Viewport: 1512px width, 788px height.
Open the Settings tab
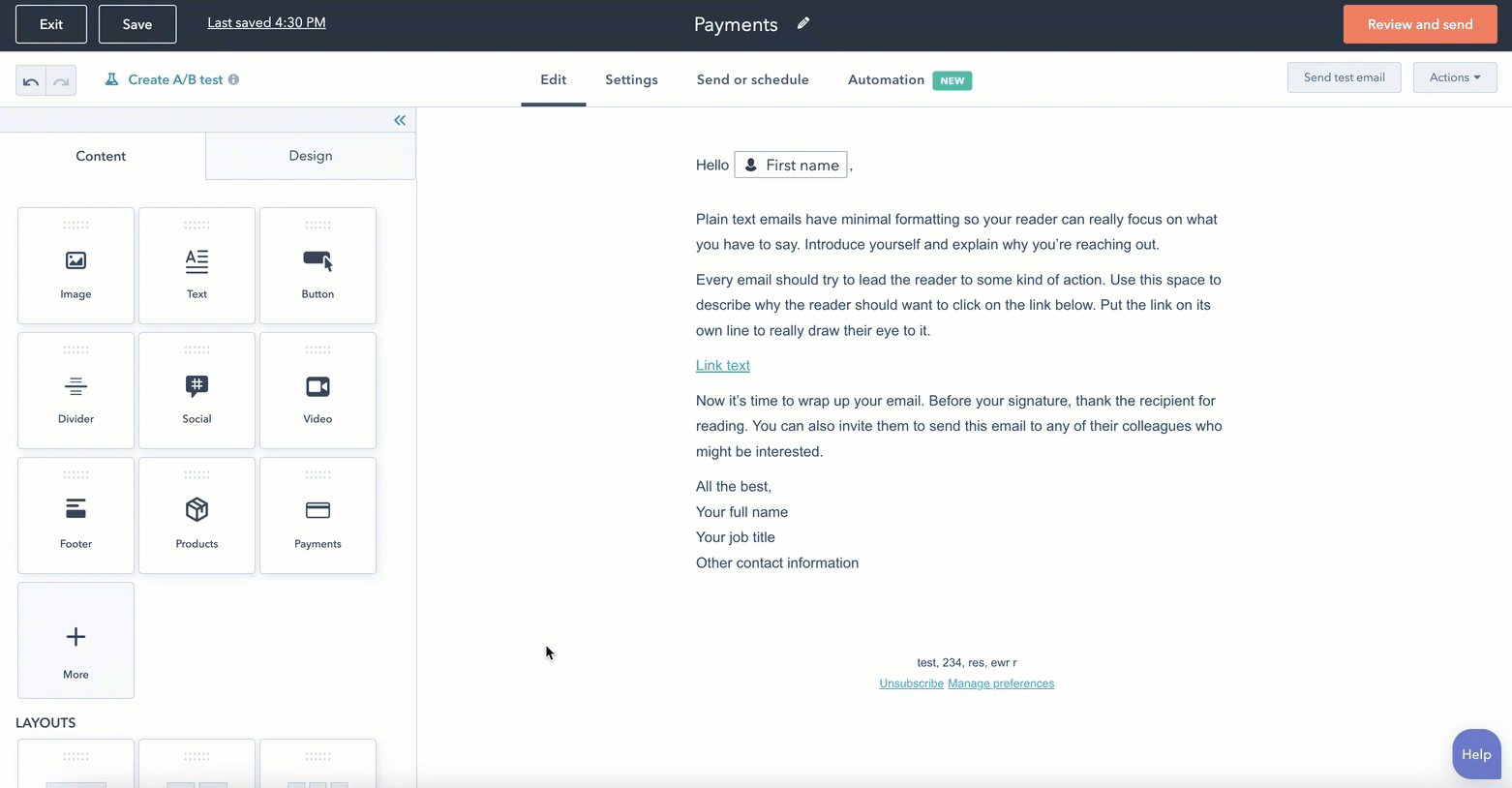coord(631,80)
